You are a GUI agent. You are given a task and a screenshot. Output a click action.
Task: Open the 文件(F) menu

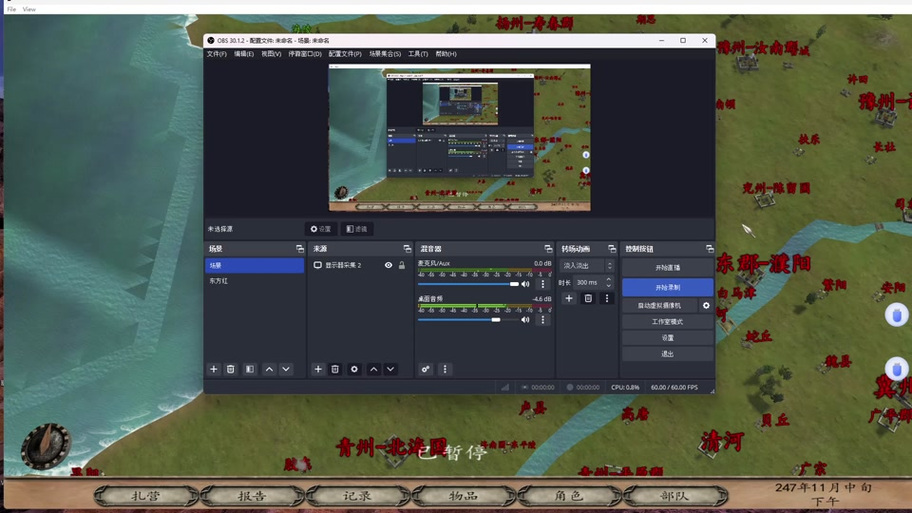(x=216, y=54)
